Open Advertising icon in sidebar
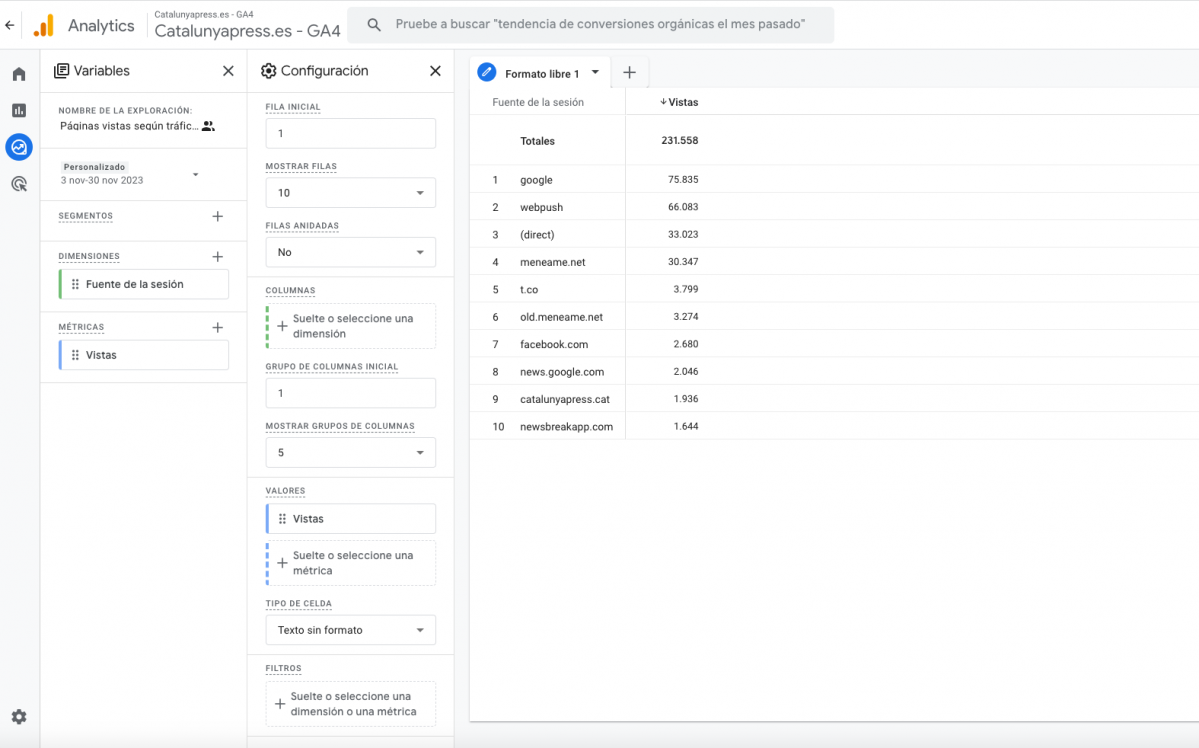The height and width of the screenshot is (748, 1199). [19, 184]
